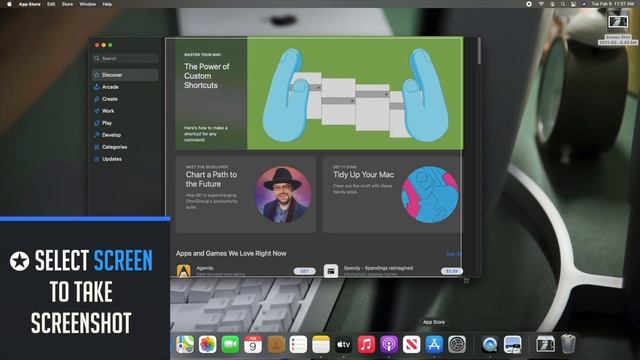Viewport: 640px width, 360px height.
Task: Click the date and time in menu bar
Action: pos(613,4)
